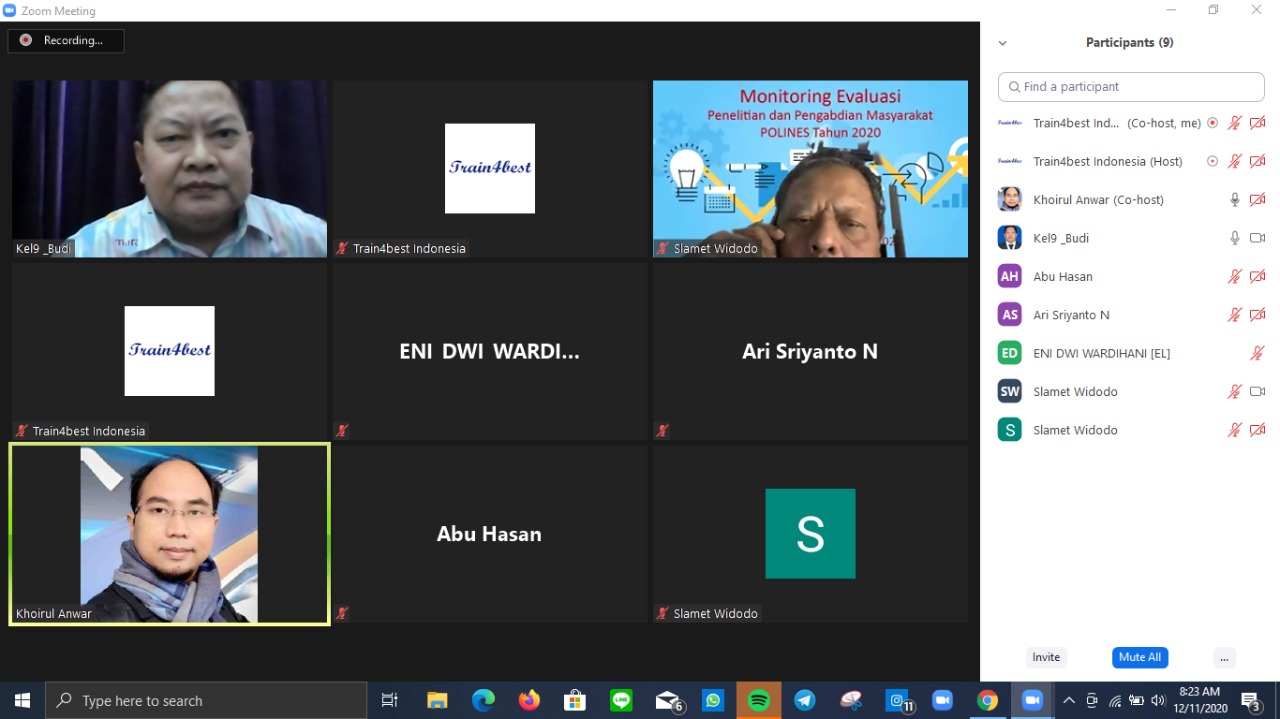Select Ari Sriyanto N in participants list
The width and height of the screenshot is (1280, 719).
click(x=1071, y=315)
